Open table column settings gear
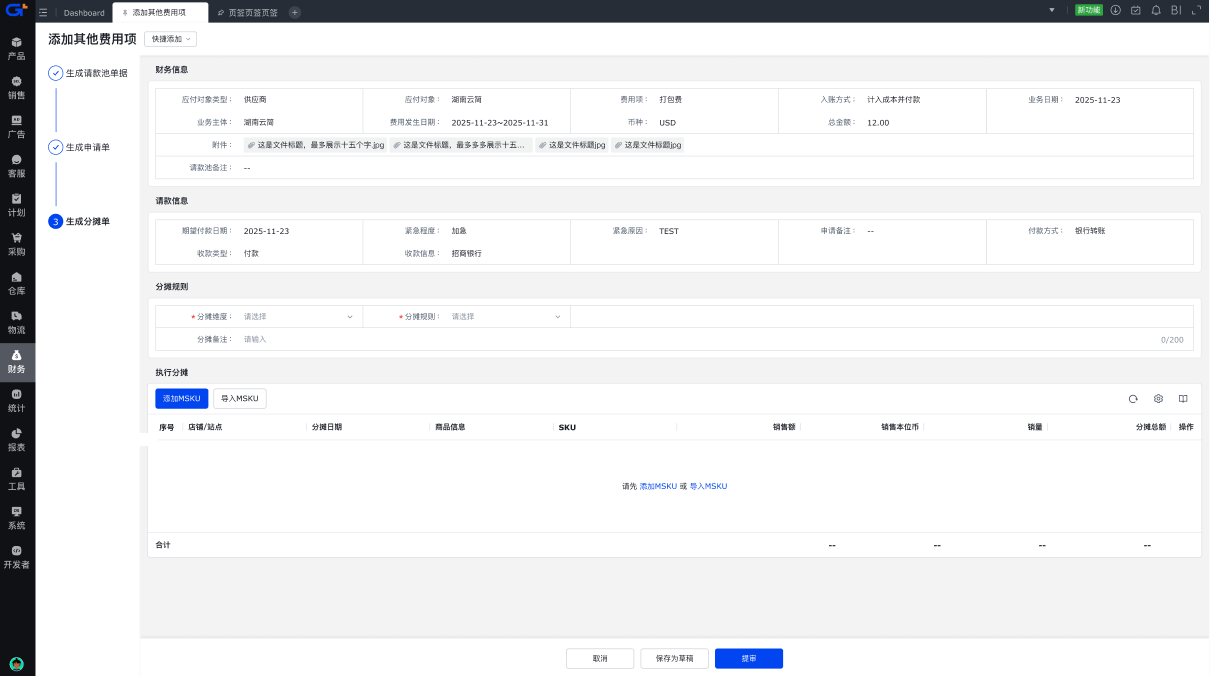 (1158, 398)
